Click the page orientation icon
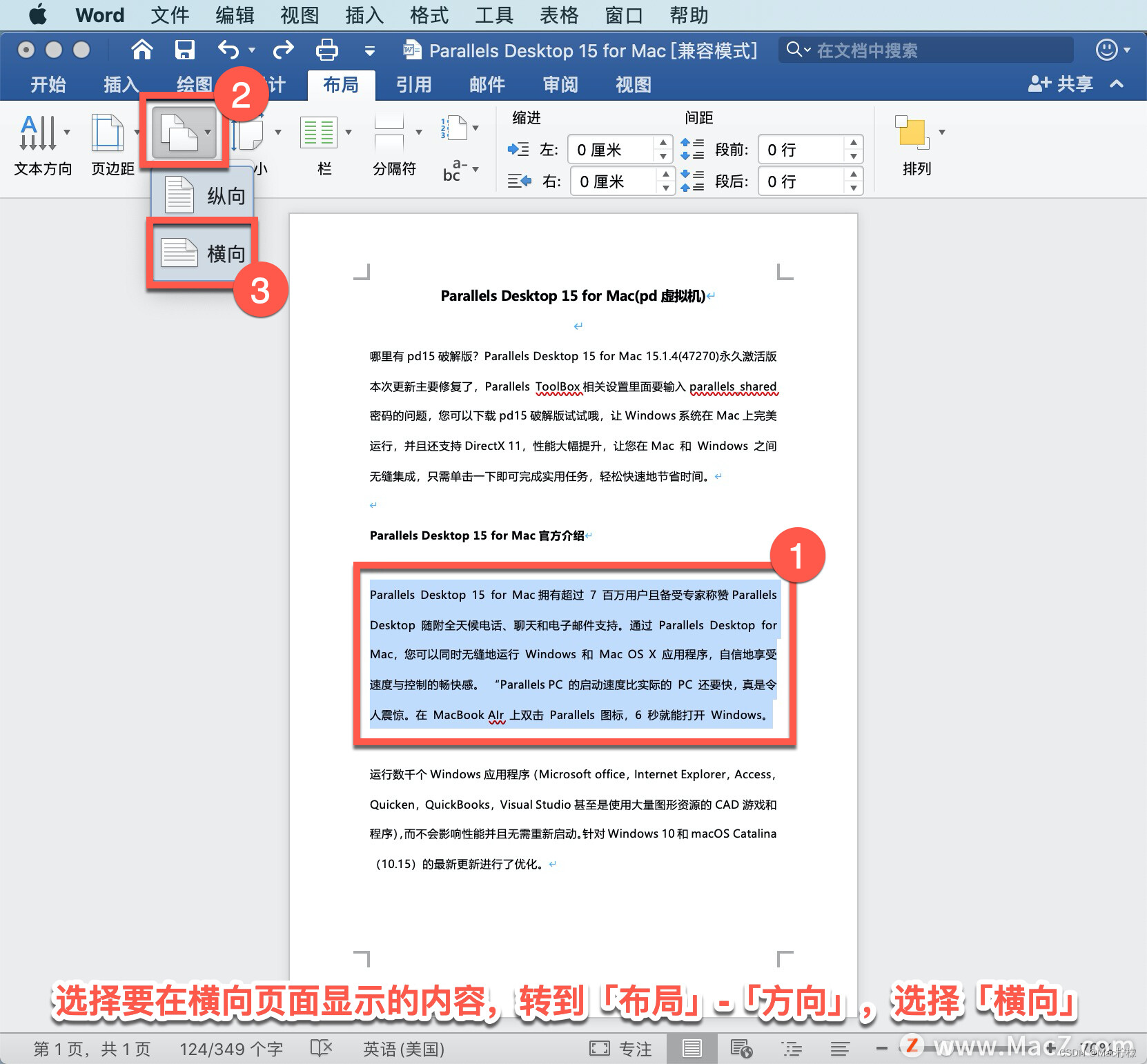Image resolution: width=1147 pixels, height=1064 pixels. 179,132
